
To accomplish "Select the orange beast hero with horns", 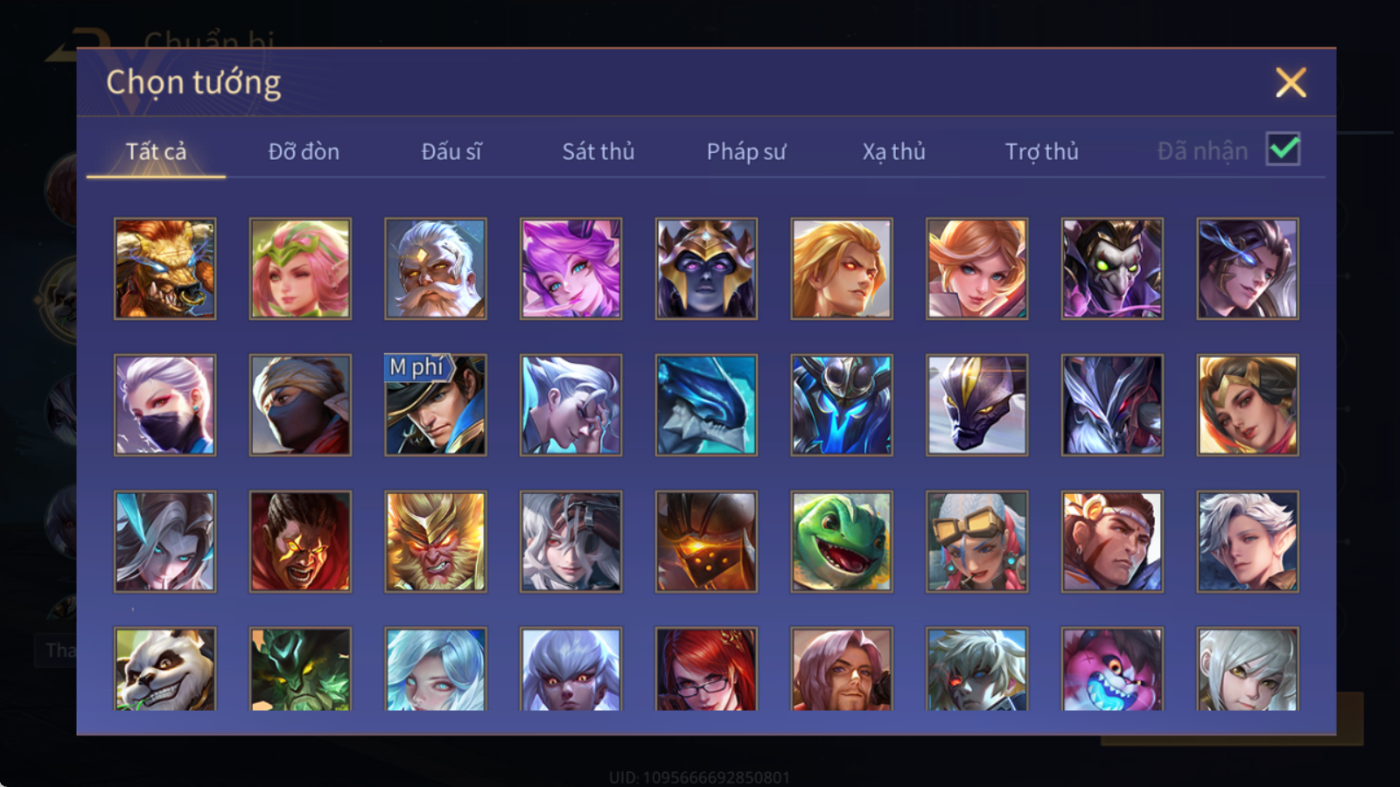I will pyautogui.click(x=165, y=269).
